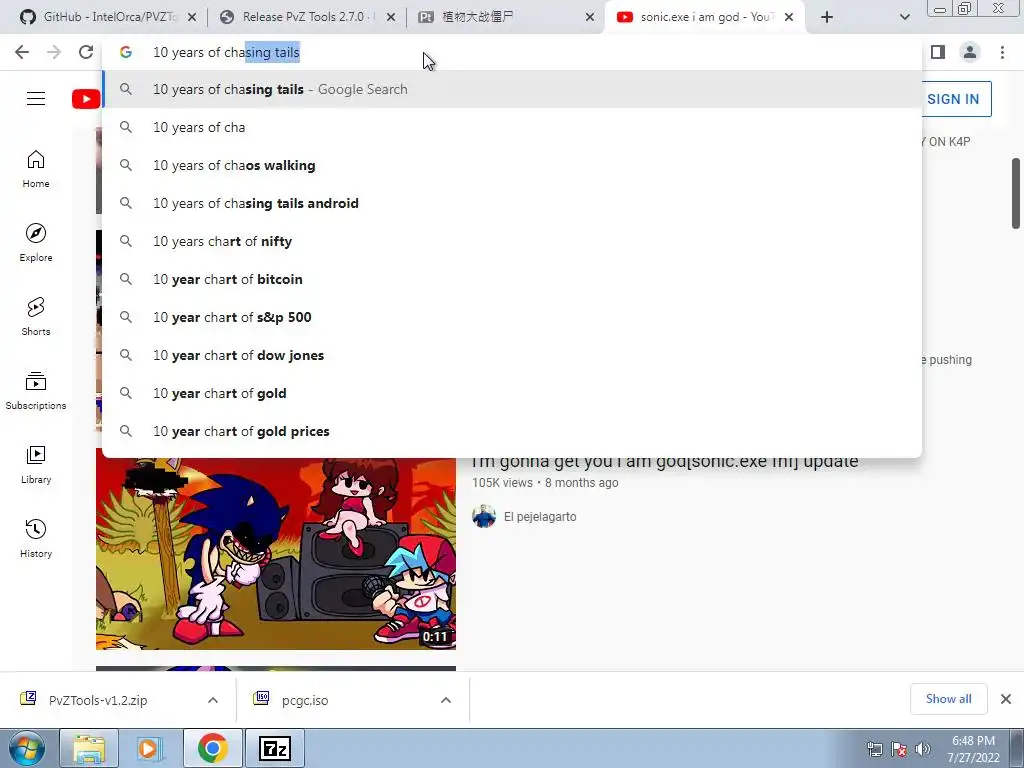Choose suggestion '10 year chart of s&p 500'
The width and height of the screenshot is (1024, 768).
click(x=512, y=317)
